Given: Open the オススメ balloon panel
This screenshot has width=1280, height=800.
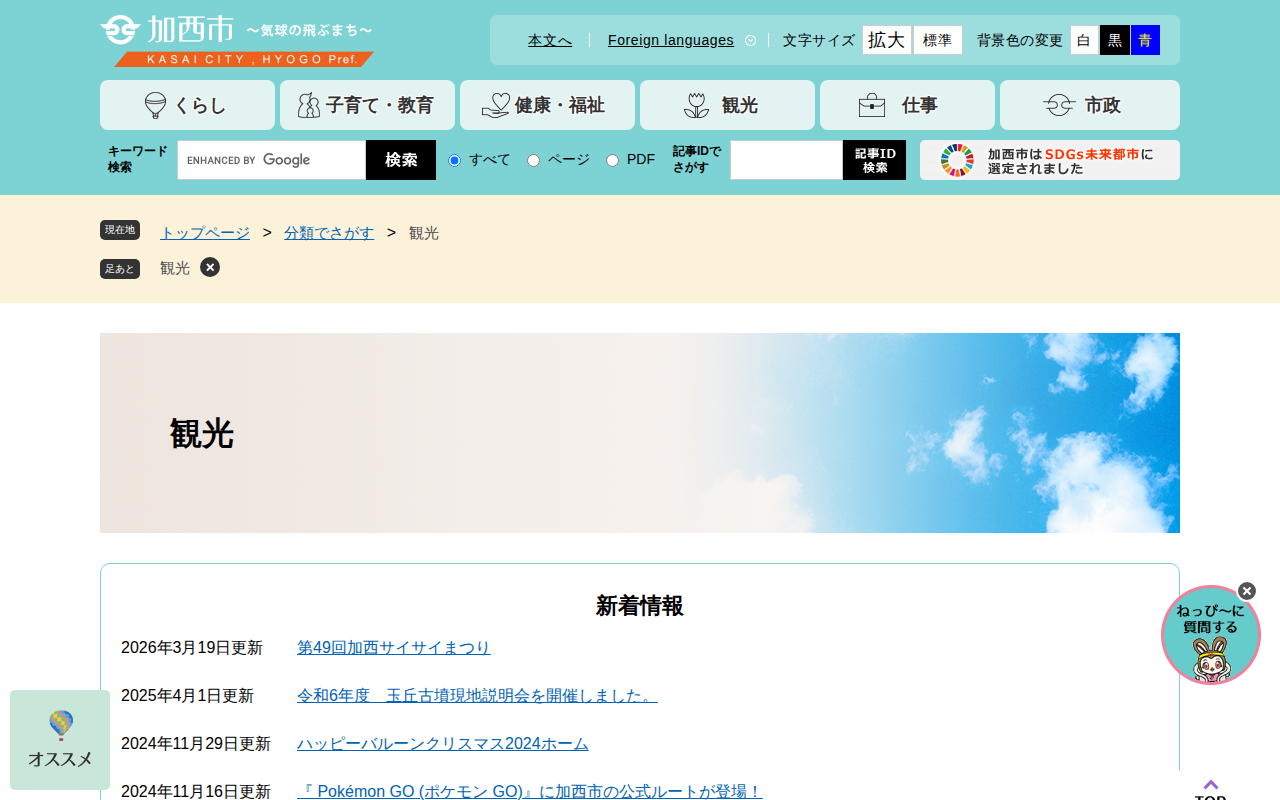Looking at the screenshot, I should click(60, 740).
